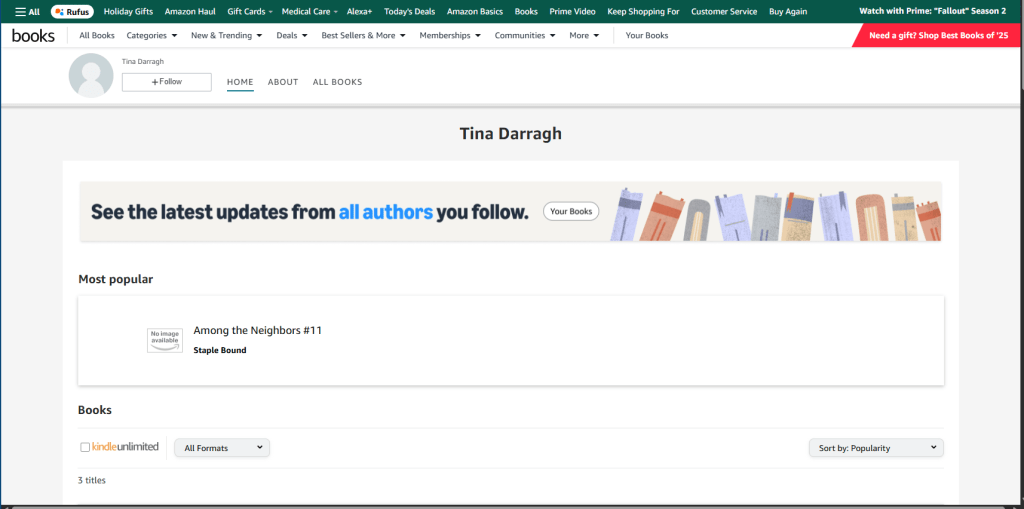Expand the Categories menu

tap(152, 36)
